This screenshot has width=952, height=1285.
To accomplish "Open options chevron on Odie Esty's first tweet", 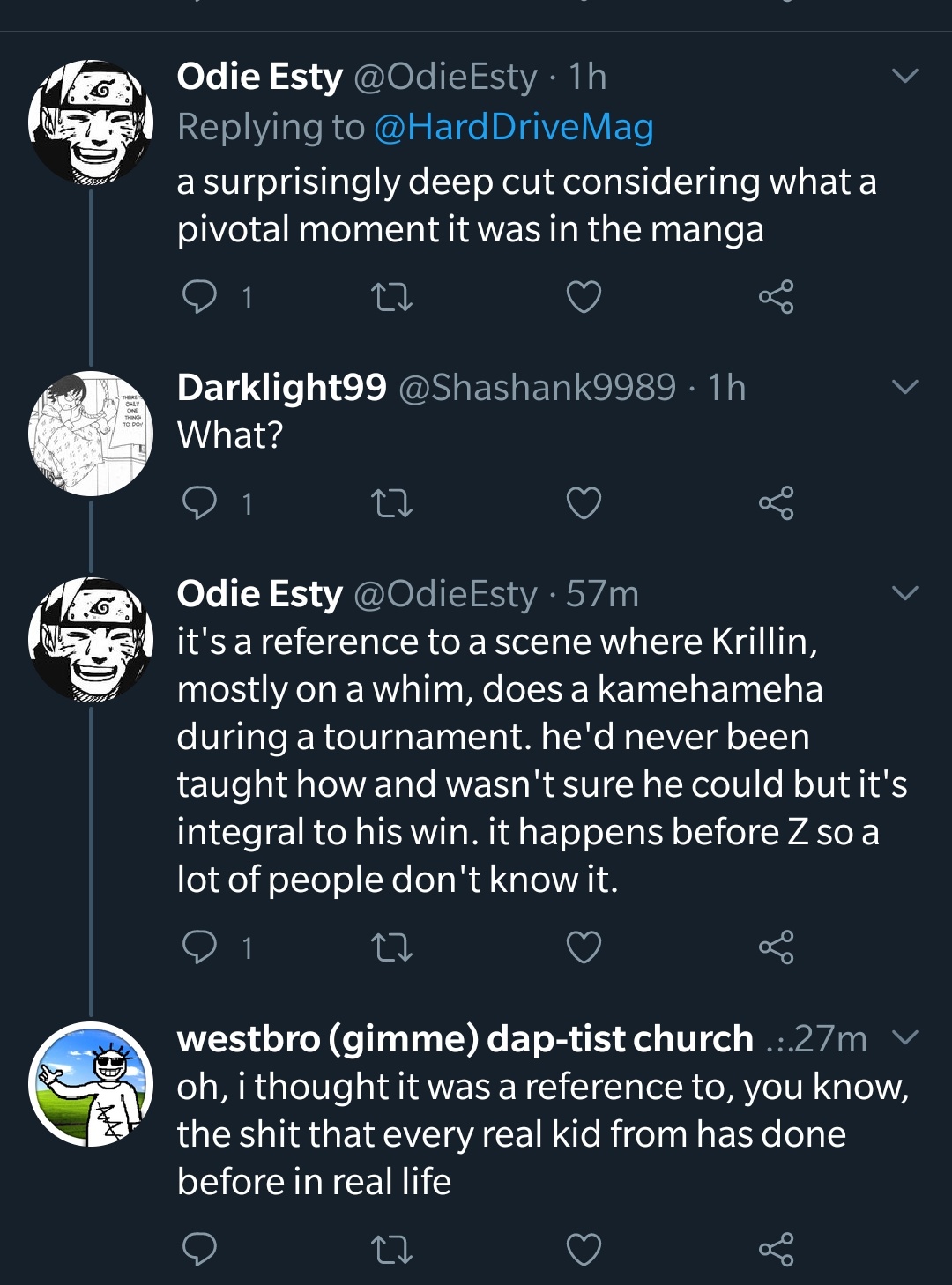I will pos(905,76).
